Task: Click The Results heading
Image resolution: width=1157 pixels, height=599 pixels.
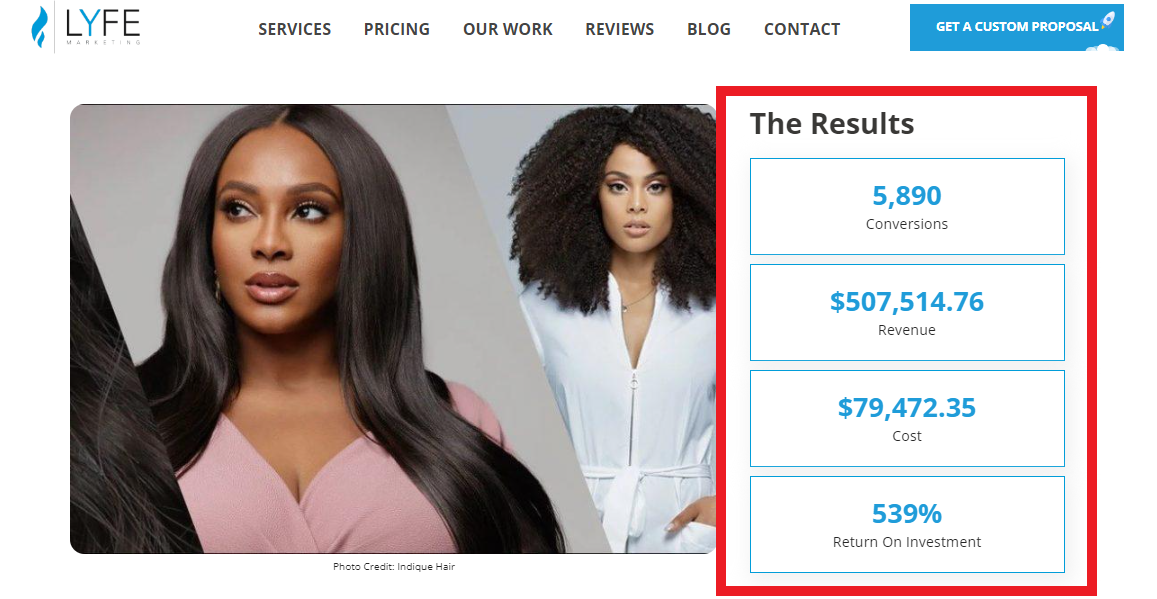Action: click(832, 124)
